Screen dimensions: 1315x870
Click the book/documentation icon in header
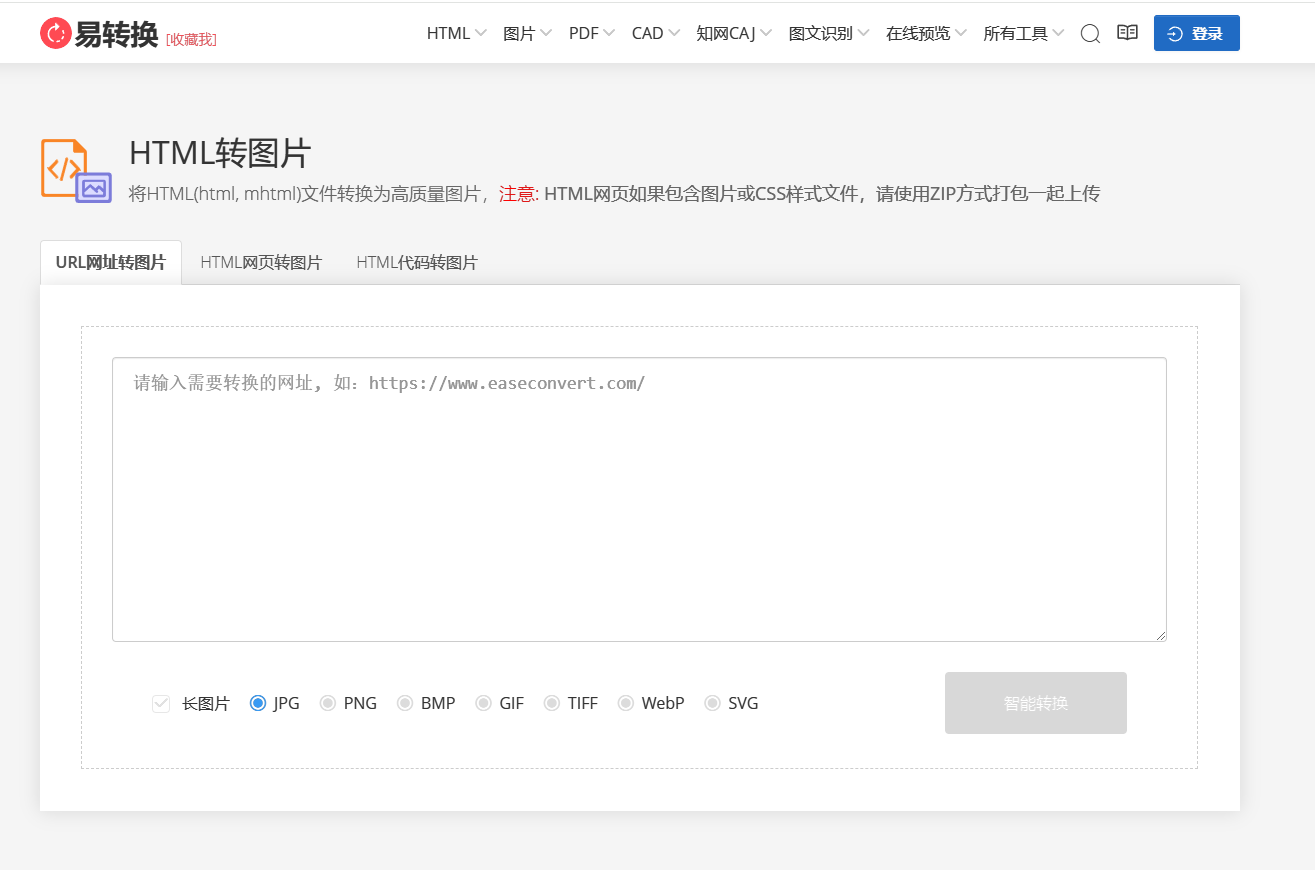tap(1127, 33)
